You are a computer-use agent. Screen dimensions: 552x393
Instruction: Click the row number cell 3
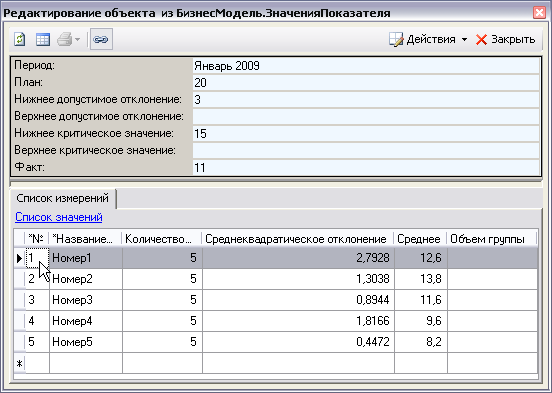pos(37,300)
